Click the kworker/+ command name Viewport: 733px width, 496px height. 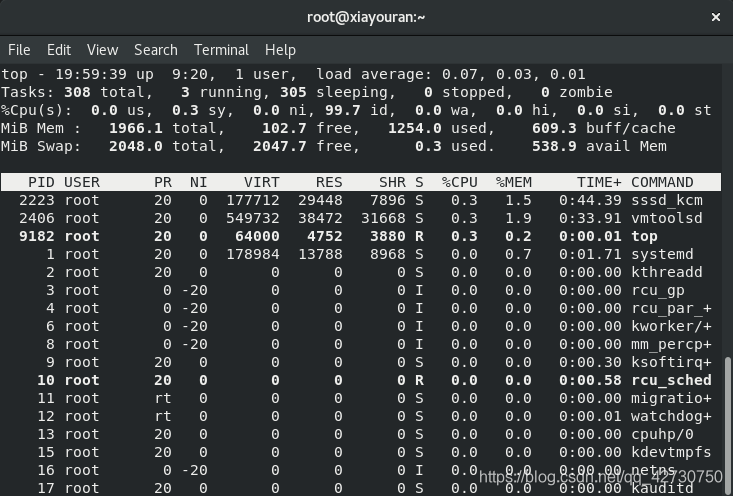[671, 326]
